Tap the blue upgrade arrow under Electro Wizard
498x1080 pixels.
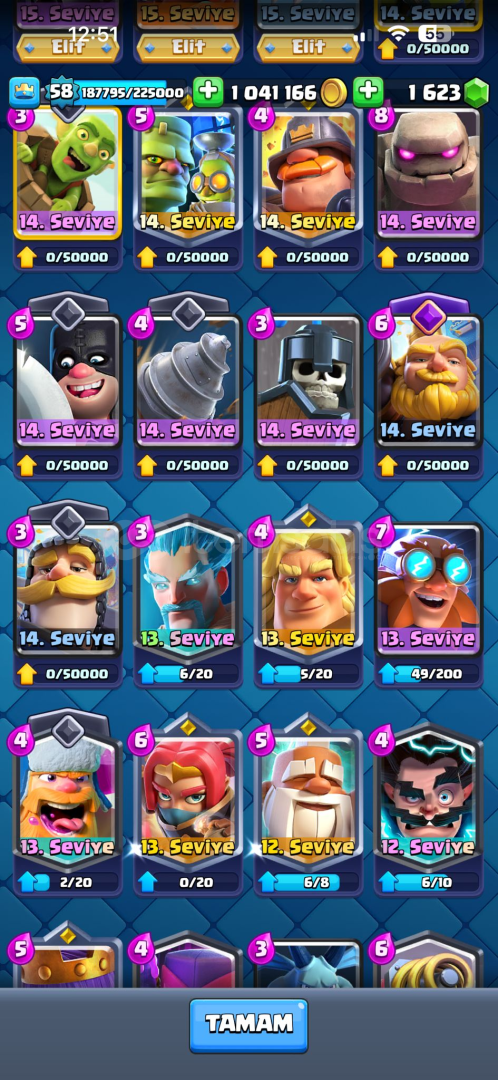(388, 882)
